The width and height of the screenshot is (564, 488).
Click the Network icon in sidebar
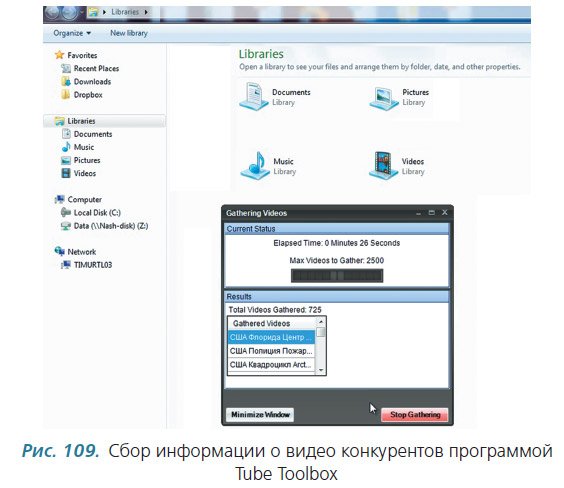(59, 251)
